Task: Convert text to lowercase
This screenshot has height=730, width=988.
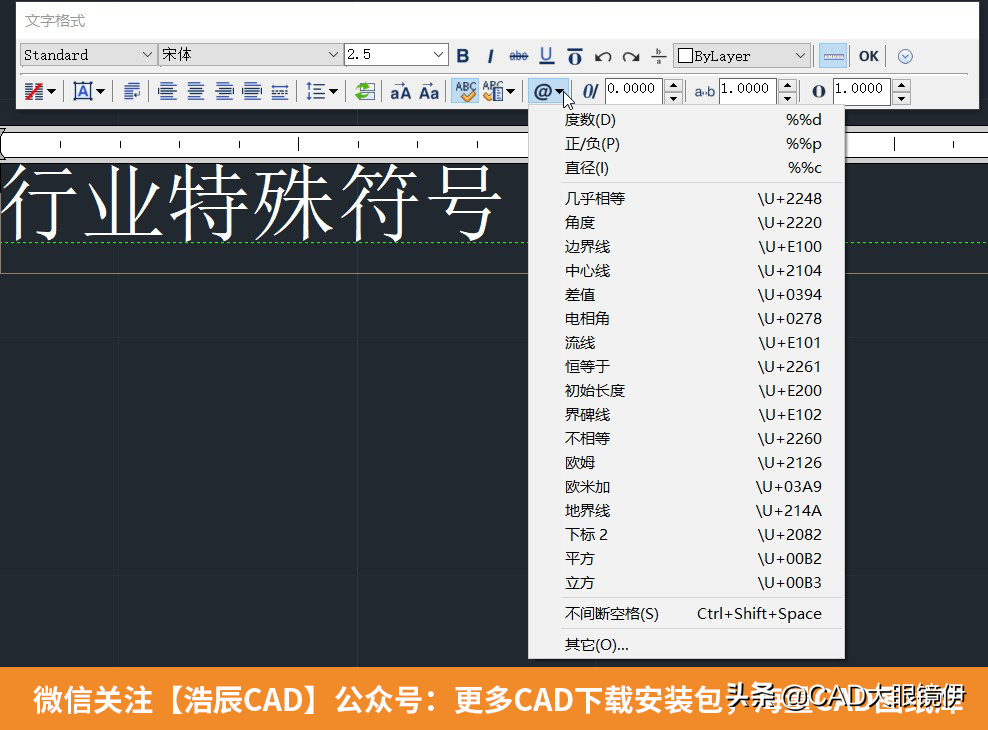Action: [429, 92]
